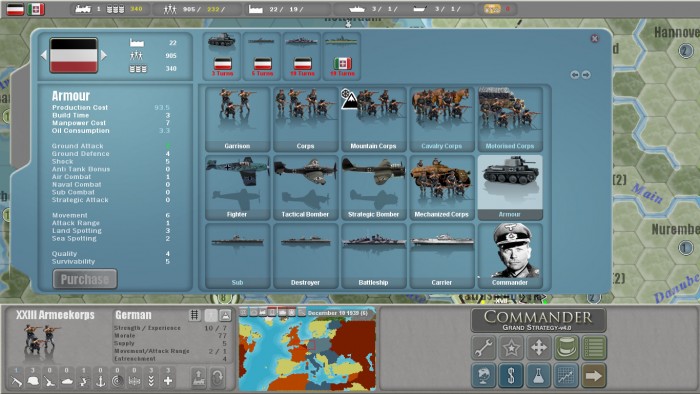Select queued tank due in 3 turns
The height and width of the screenshot is (394, 700).
point(222,55)
